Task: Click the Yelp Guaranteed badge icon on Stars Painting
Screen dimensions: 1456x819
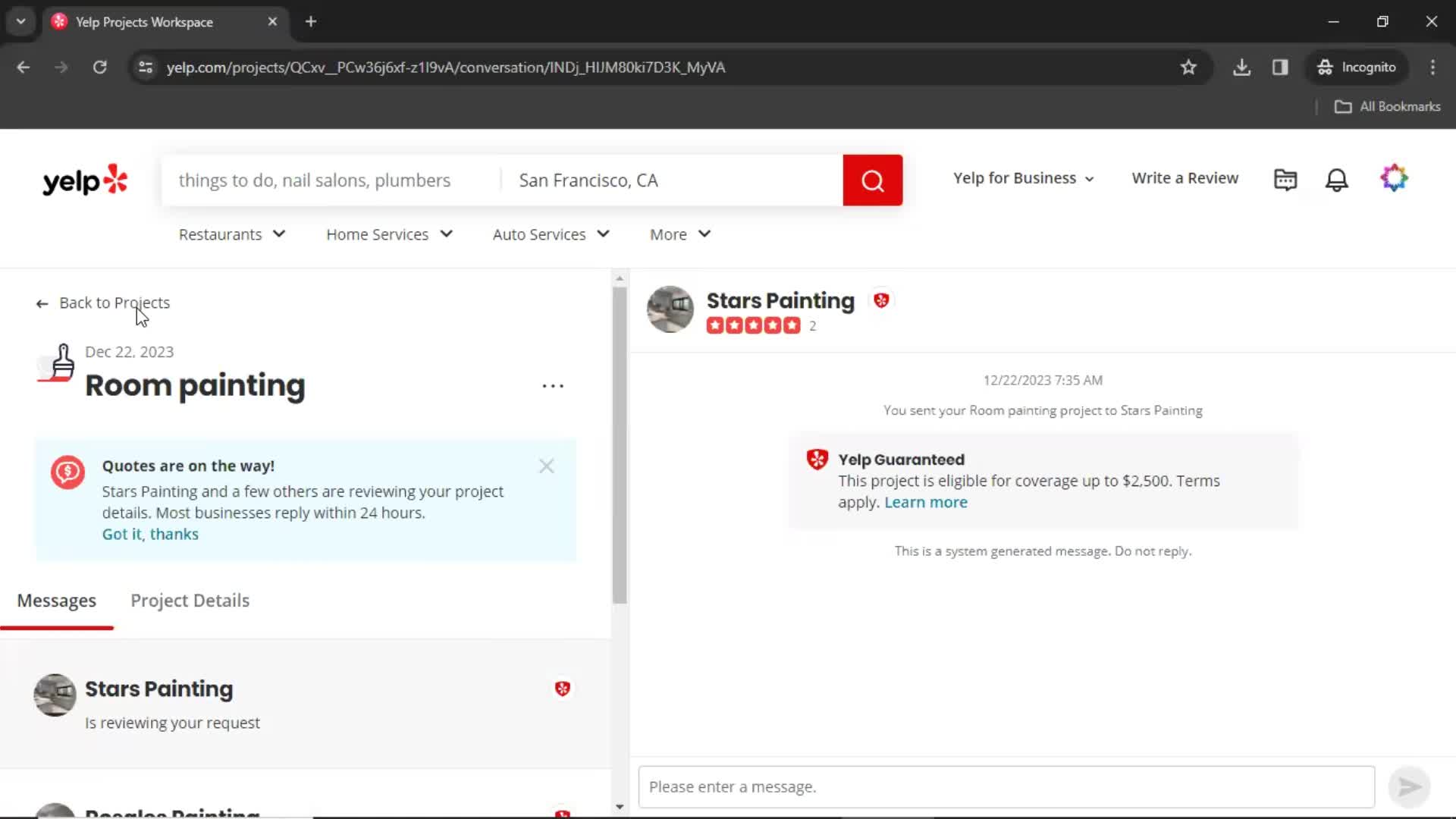Action: [x=880, y=301]
